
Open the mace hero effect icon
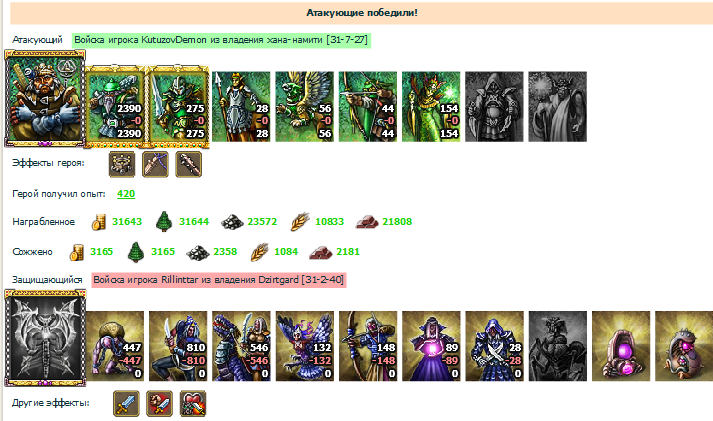(x=189, y=164)
